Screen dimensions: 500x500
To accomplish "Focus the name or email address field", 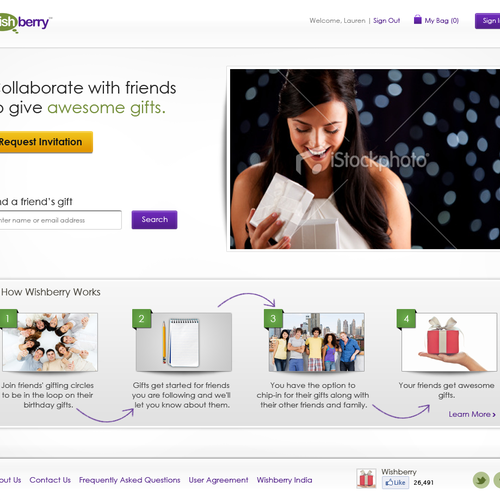I will click(x=60, y=220).
